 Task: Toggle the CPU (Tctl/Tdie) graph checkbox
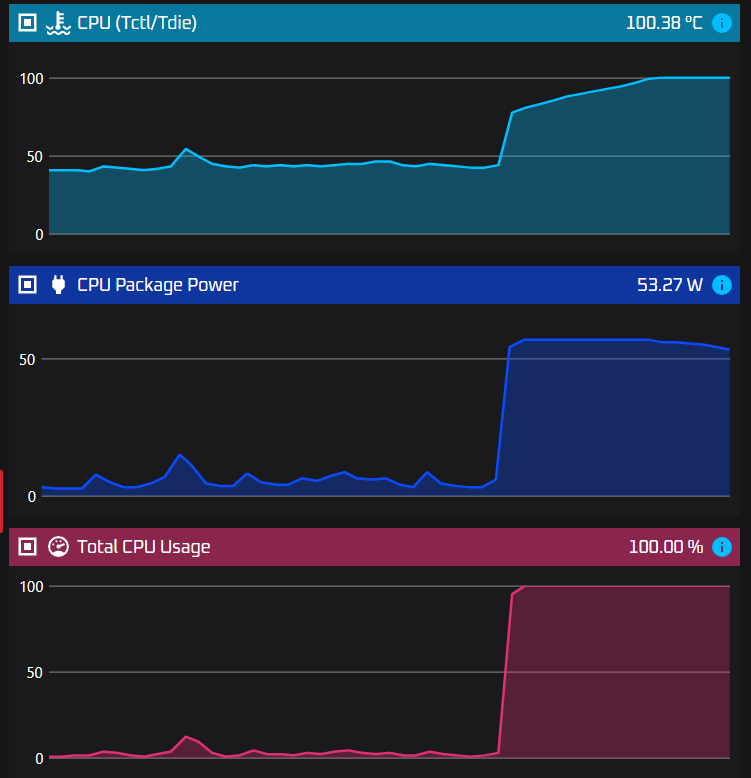28,22
